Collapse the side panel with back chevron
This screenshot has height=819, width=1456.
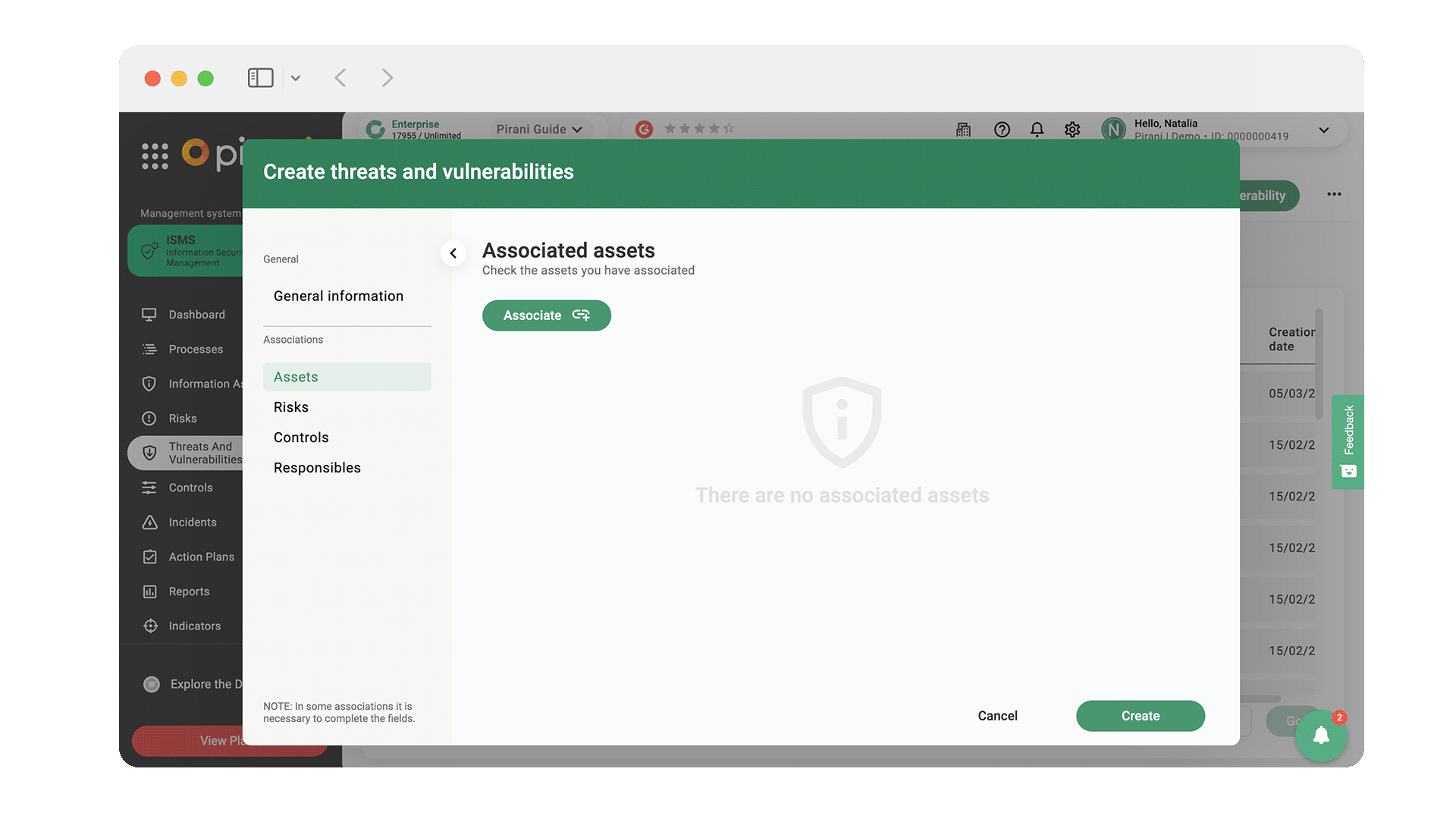click(453, 253)
